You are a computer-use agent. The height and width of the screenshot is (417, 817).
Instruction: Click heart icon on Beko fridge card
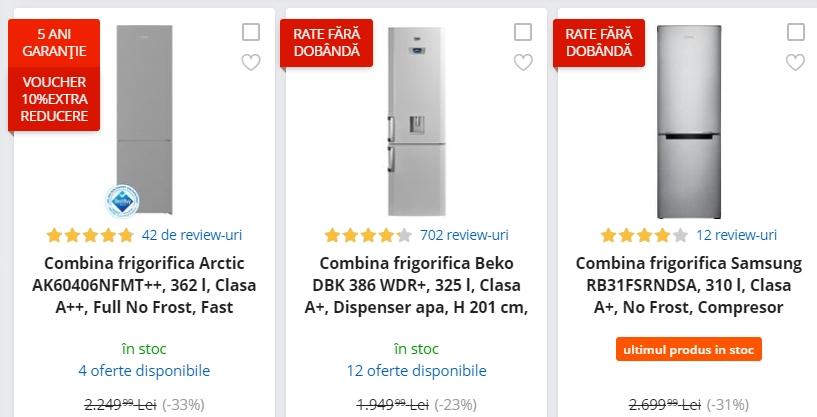tap(523, 63)
